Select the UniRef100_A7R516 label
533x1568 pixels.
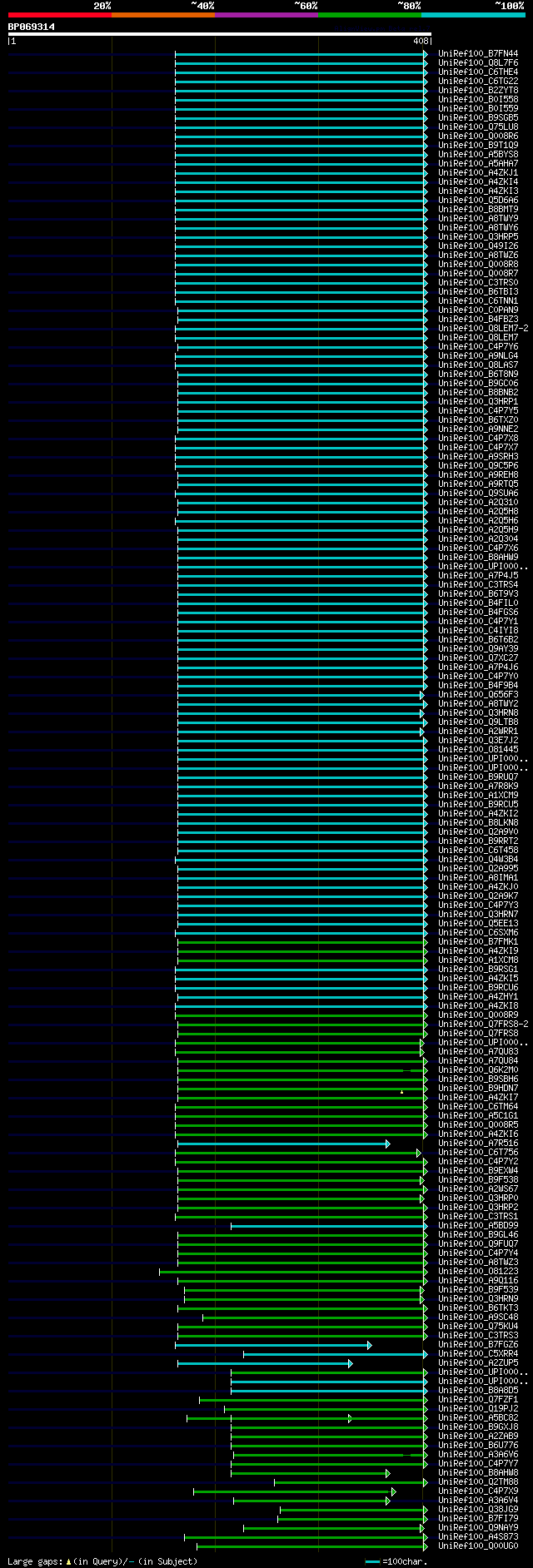[x=478, y=1144]
